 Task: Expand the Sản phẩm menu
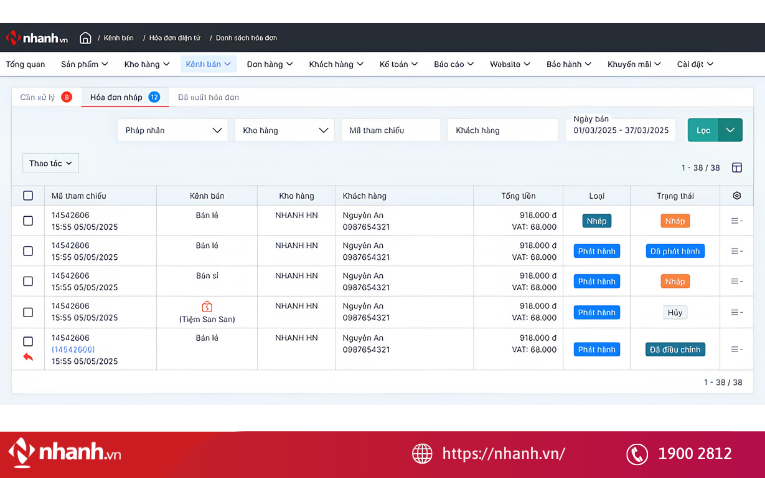click(x=84, y=64)
